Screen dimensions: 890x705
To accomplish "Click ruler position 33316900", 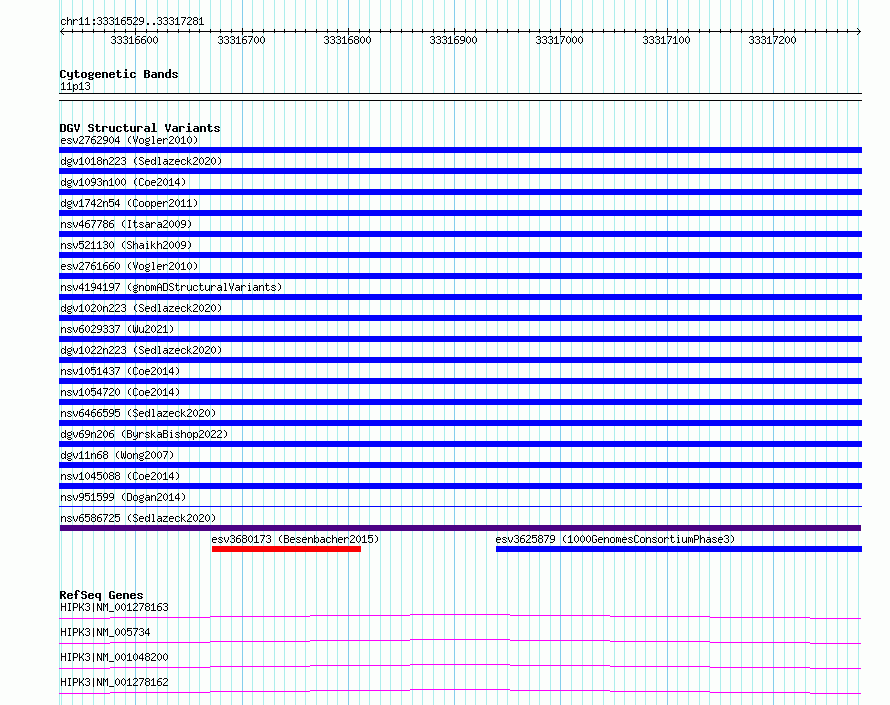I will click(x=454, y=40).
